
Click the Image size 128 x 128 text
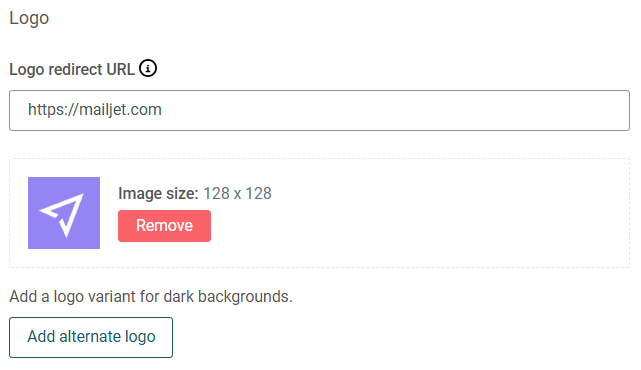tap(195, 193)
